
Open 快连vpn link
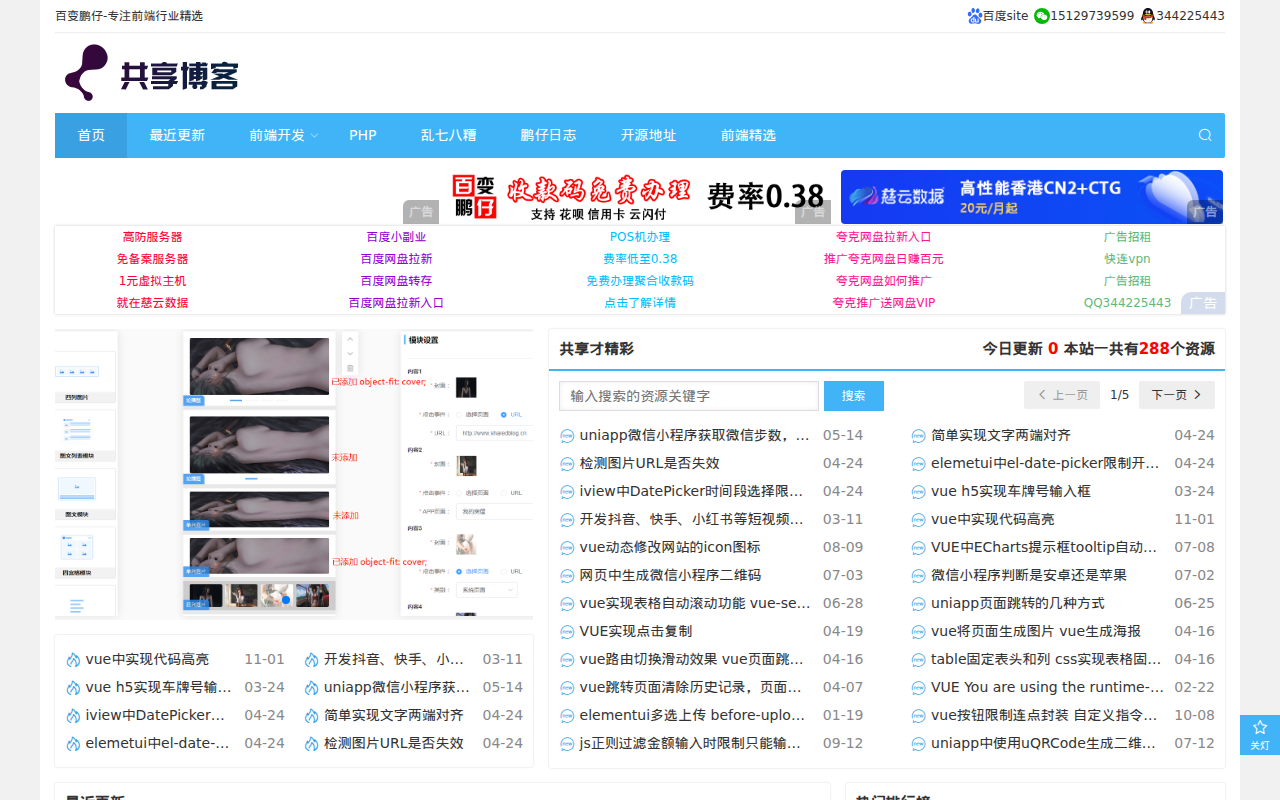click(x=1127, y=259)
